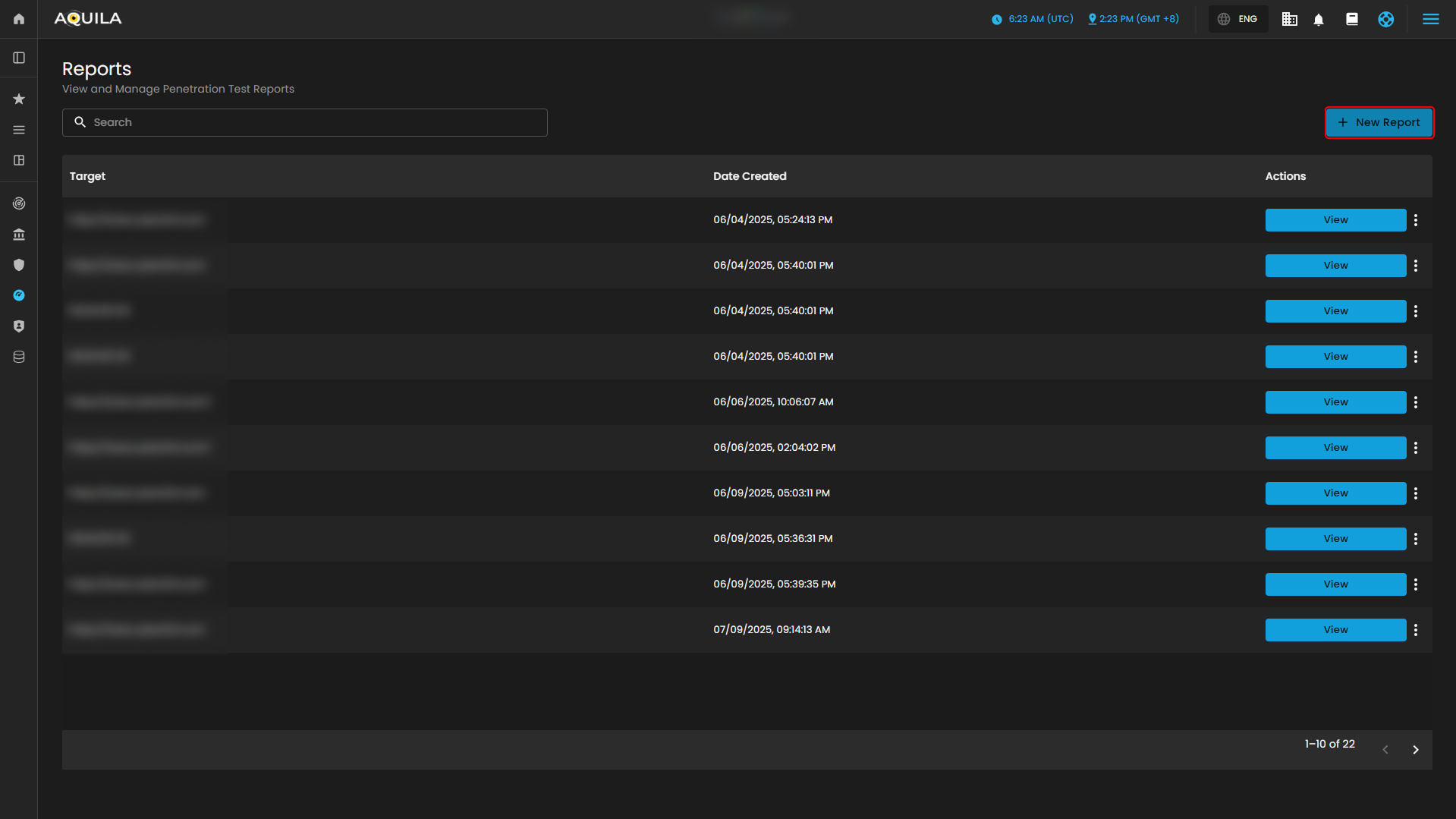Click the Search reports input field

[x=305, y=122]
